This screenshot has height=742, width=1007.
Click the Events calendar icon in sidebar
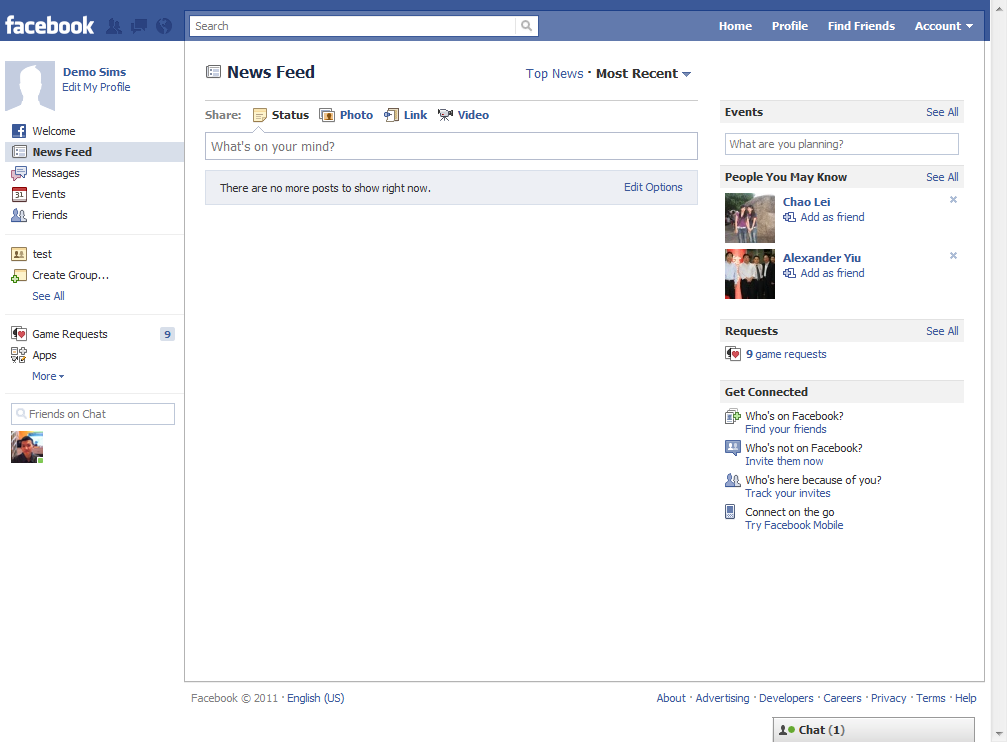[19, 195]
